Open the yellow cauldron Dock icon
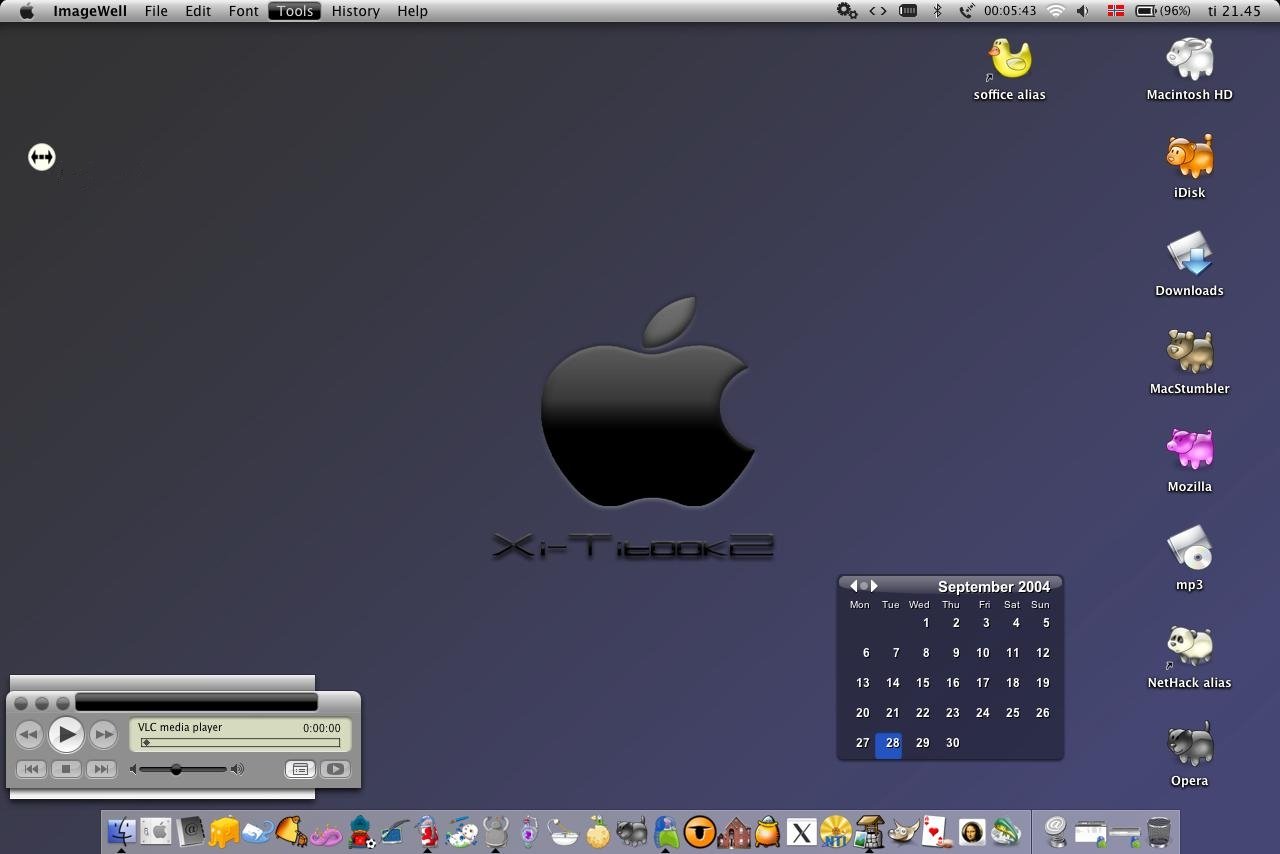Image resolution: width=1280 pixels, height=854 pixels. (767, 831)
